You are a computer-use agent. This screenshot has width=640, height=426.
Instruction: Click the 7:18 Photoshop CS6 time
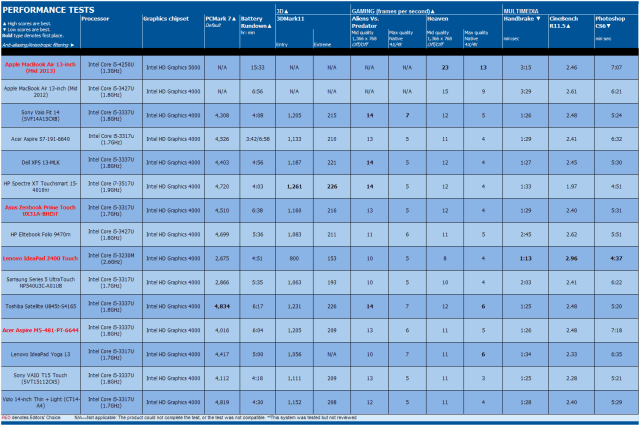click(x=616, y=330)
